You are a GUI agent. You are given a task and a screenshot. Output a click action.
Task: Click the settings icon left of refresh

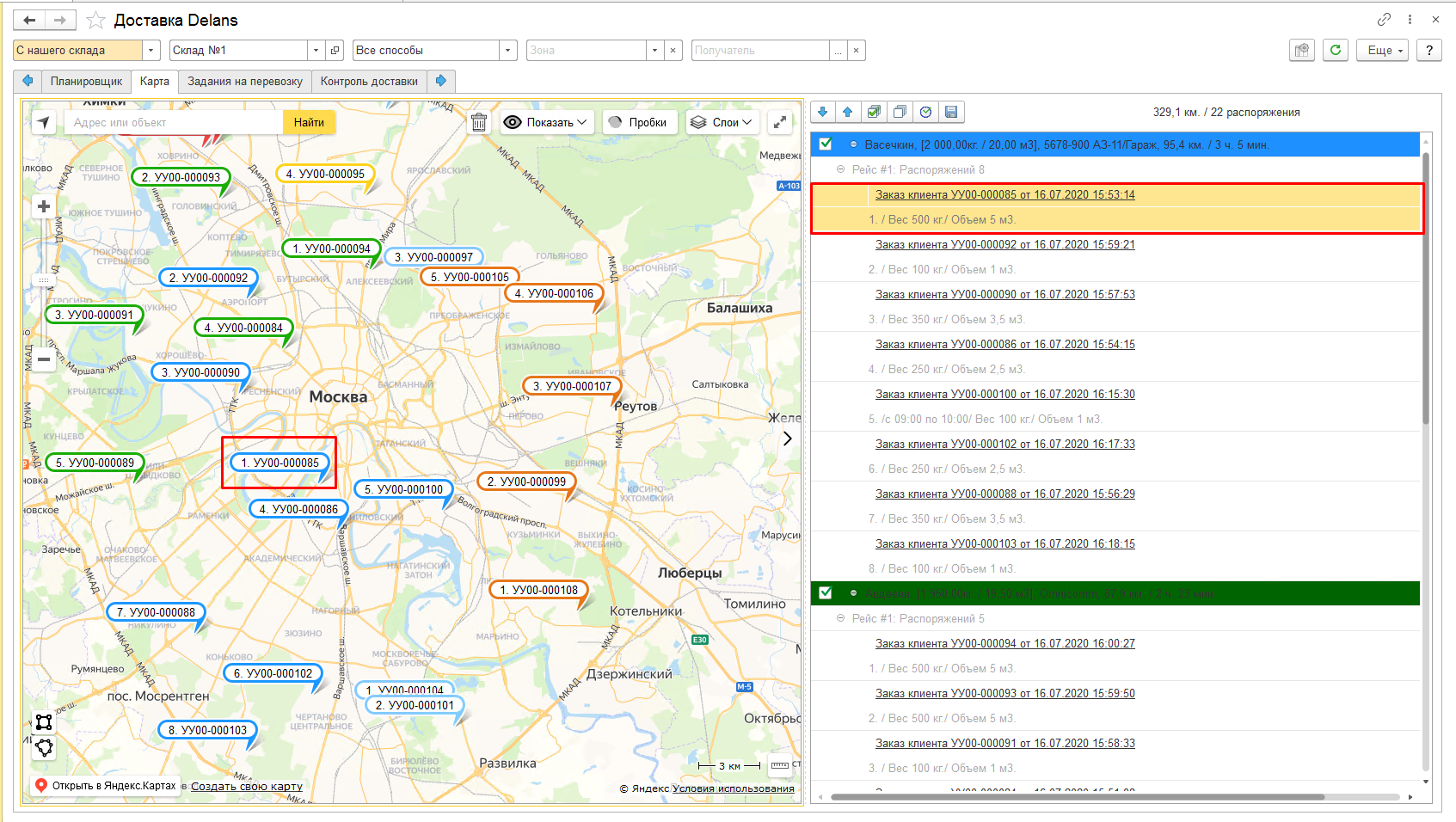pos(1303,50)
